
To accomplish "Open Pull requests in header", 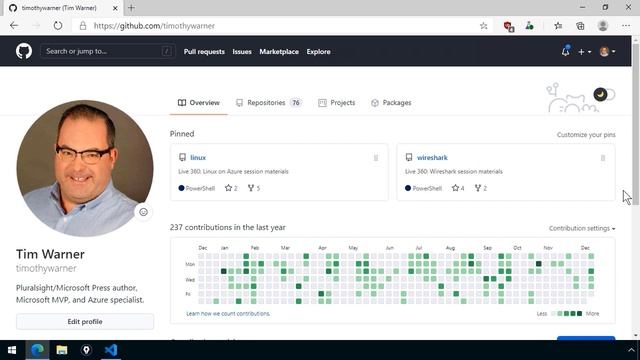I will pyautogui.click(x=204, y=52).
